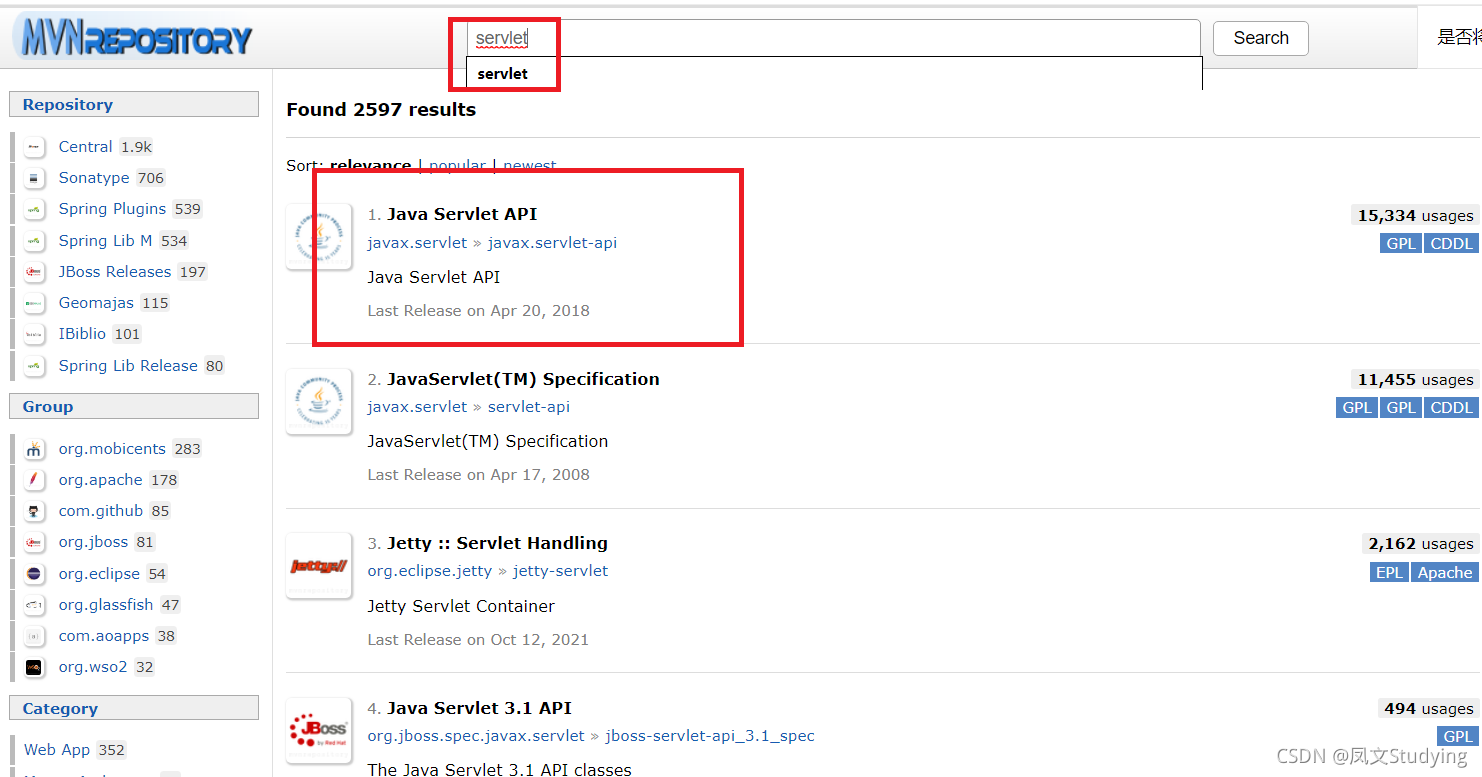The image size is (1482, 777).
Task: Click the org.glassfish group icon
Action: [x=34, y=605]
